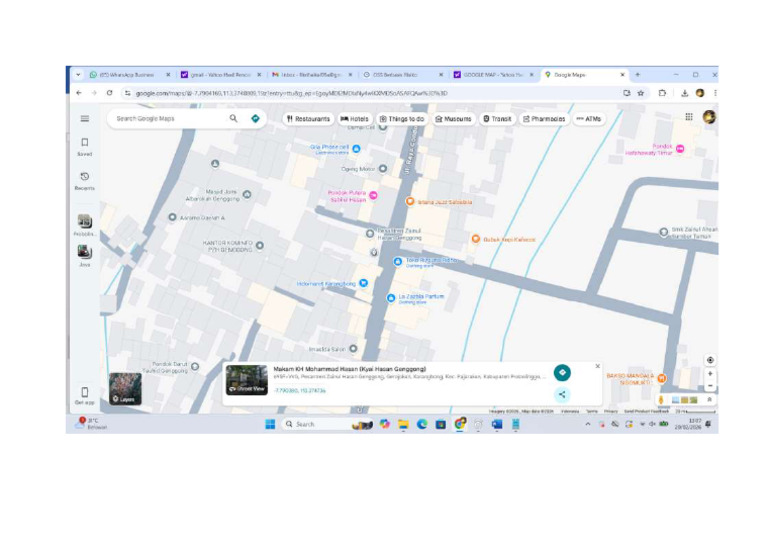
Task: Open the browser downloads icon
Action: click(x=685, y=93)
